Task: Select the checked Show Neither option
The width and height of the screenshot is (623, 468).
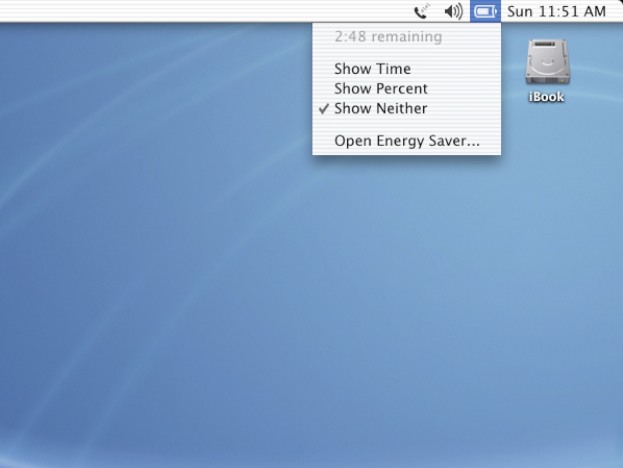Action: pos(406,108)
